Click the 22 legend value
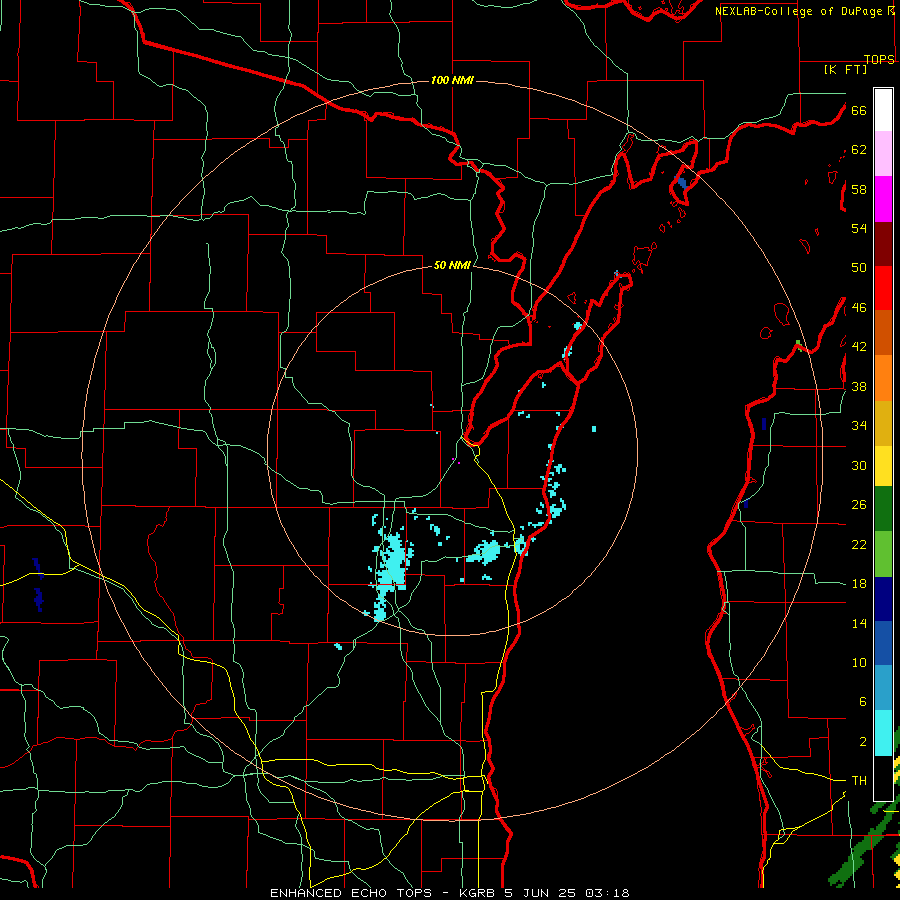 pos(859,544)
